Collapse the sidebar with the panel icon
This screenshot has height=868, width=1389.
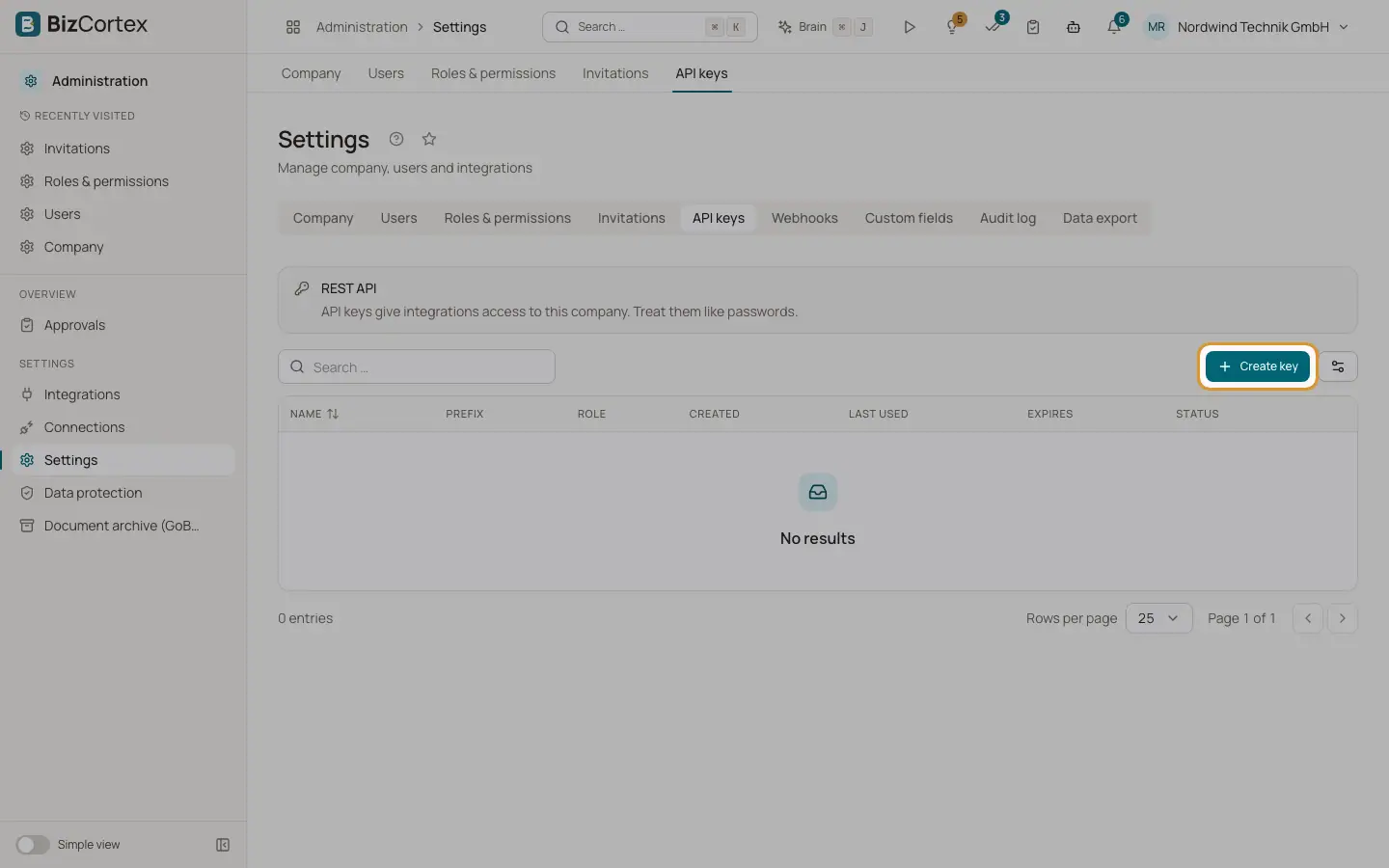click(223, 845)
